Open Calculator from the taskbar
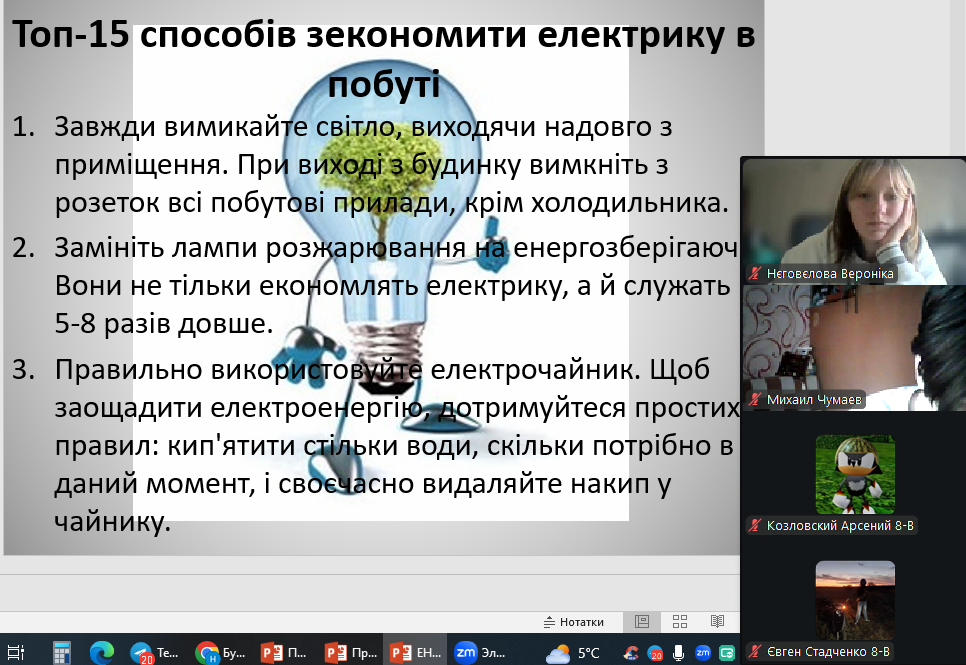The width and height of the screenshot is (966, 665). tap(62, 653)
